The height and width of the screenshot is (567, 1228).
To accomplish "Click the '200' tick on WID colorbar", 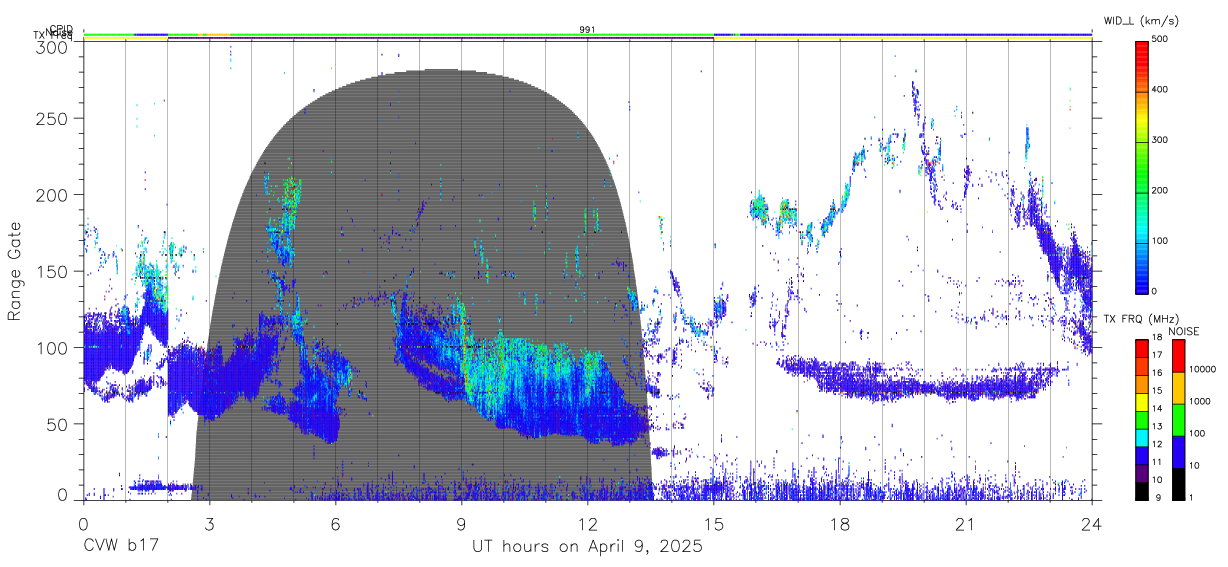I will click(x=1160, y=190).
